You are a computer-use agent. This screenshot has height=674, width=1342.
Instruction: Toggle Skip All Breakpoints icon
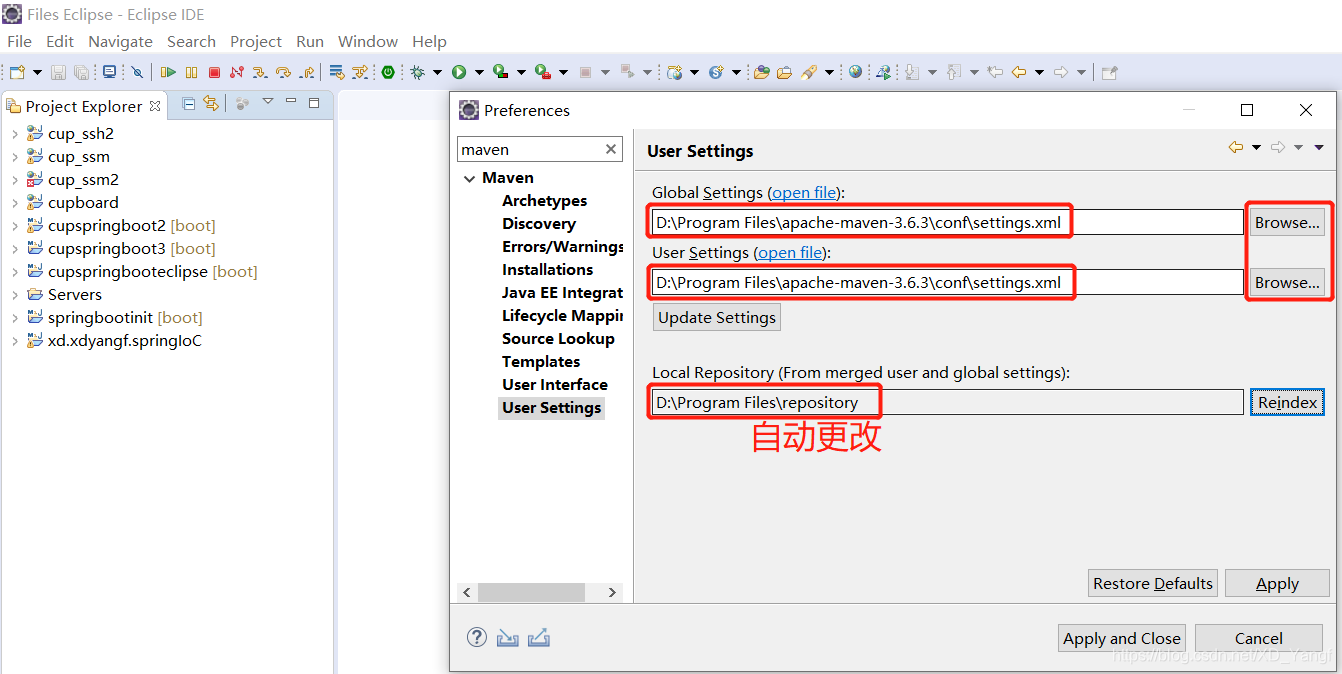[x=137, y=72]
